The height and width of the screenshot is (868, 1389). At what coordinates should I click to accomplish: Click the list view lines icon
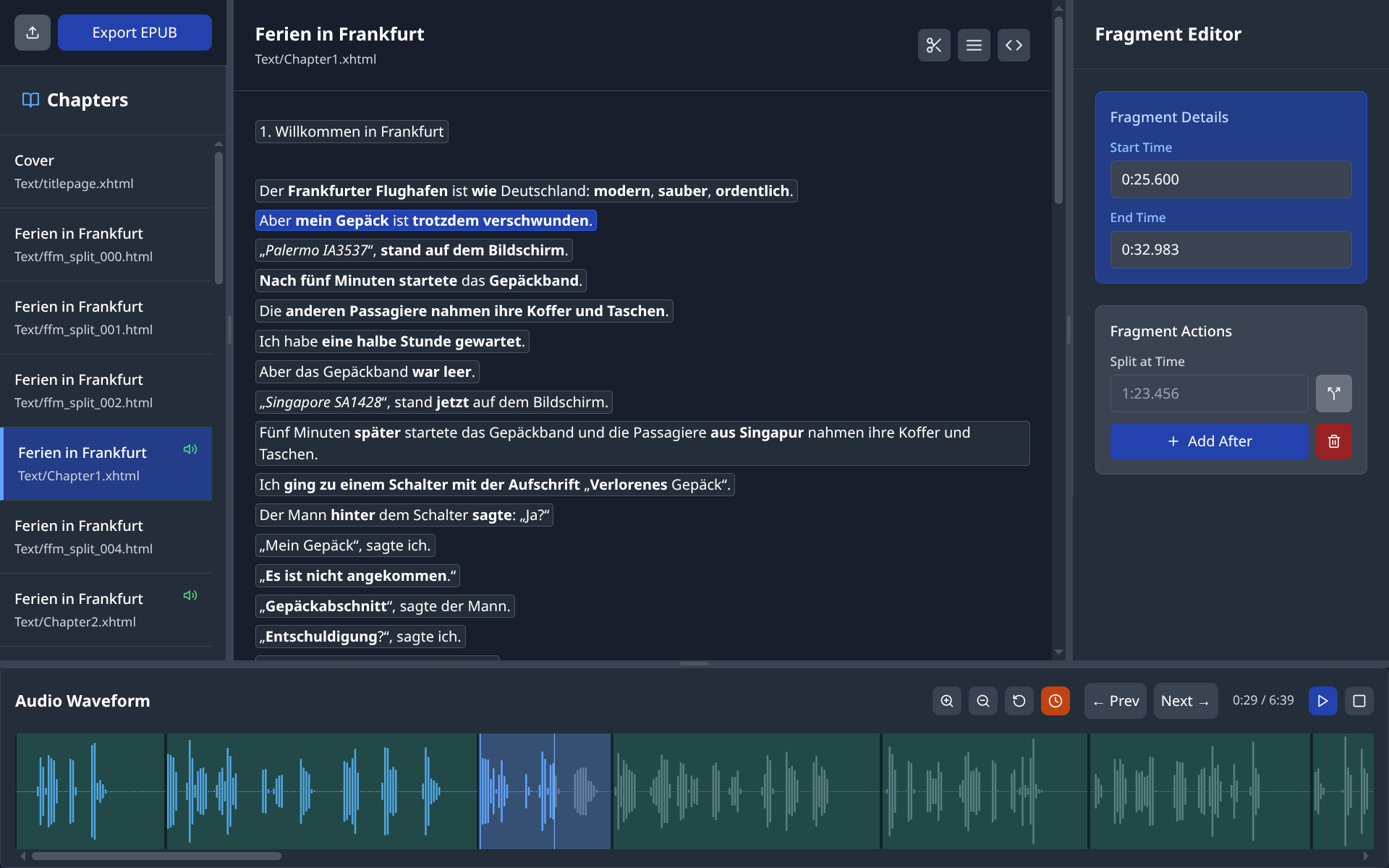974,46
